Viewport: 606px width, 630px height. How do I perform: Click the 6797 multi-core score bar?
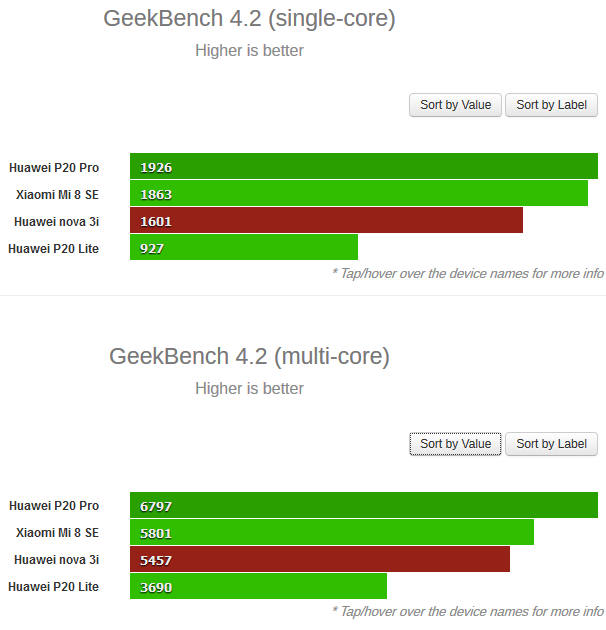coord(364,506)
